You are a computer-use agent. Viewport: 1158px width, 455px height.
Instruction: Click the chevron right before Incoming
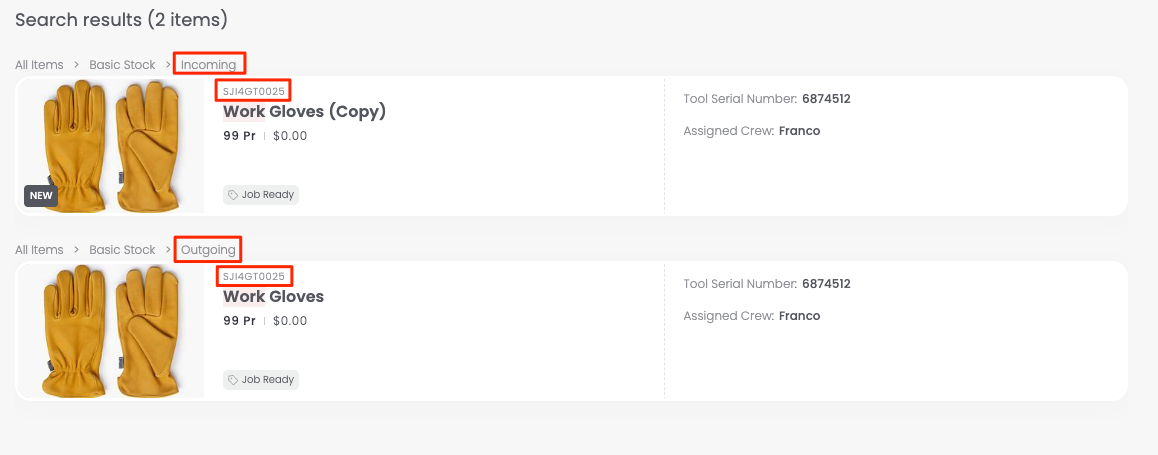tap(169, 65)
